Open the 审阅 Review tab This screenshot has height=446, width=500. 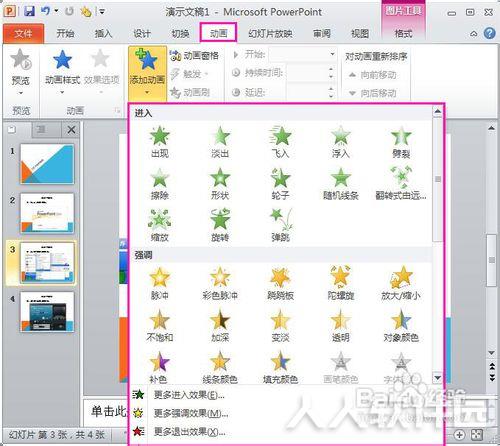(x=322, y=34)
